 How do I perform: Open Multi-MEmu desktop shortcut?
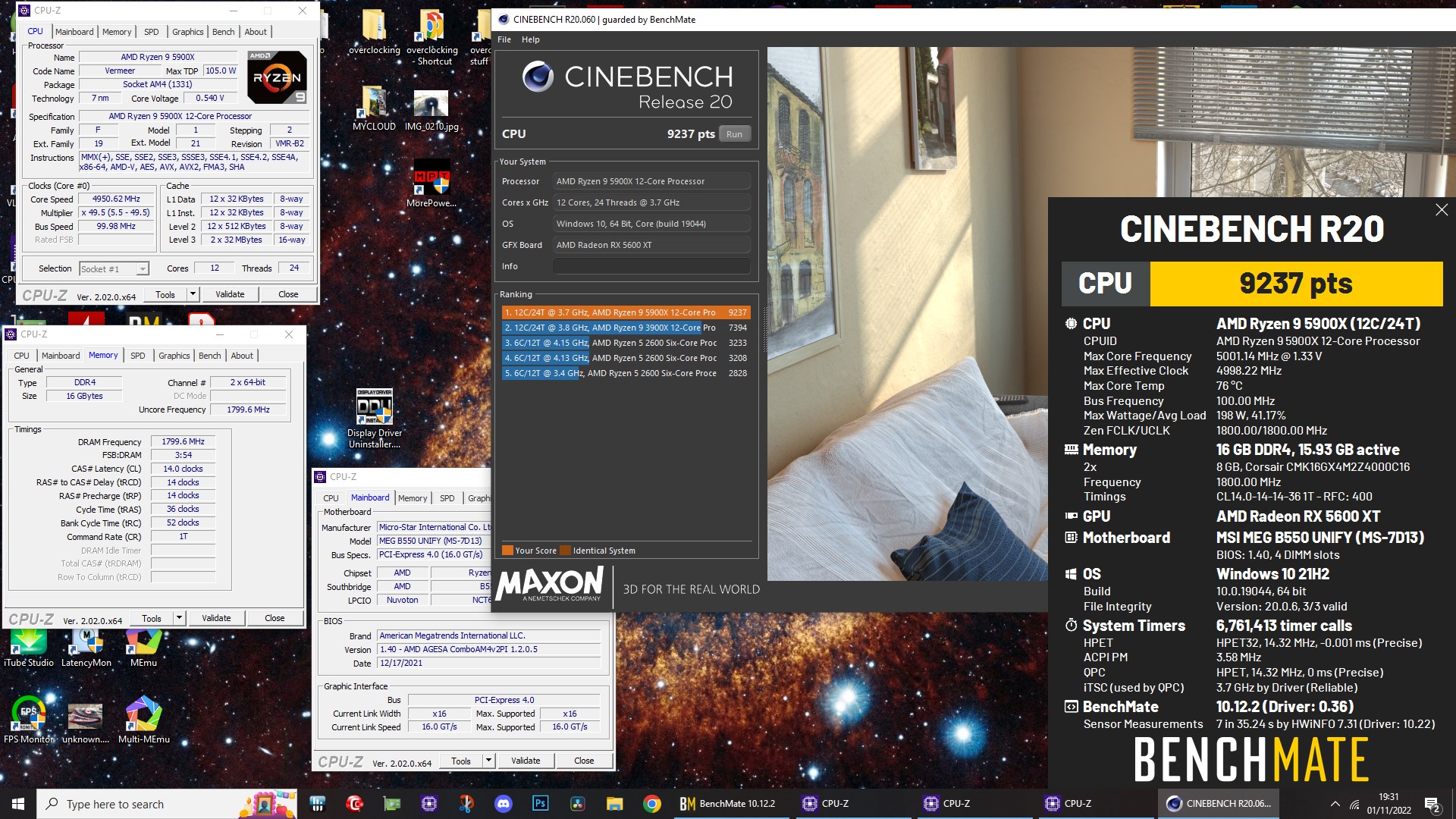point(143,720)
